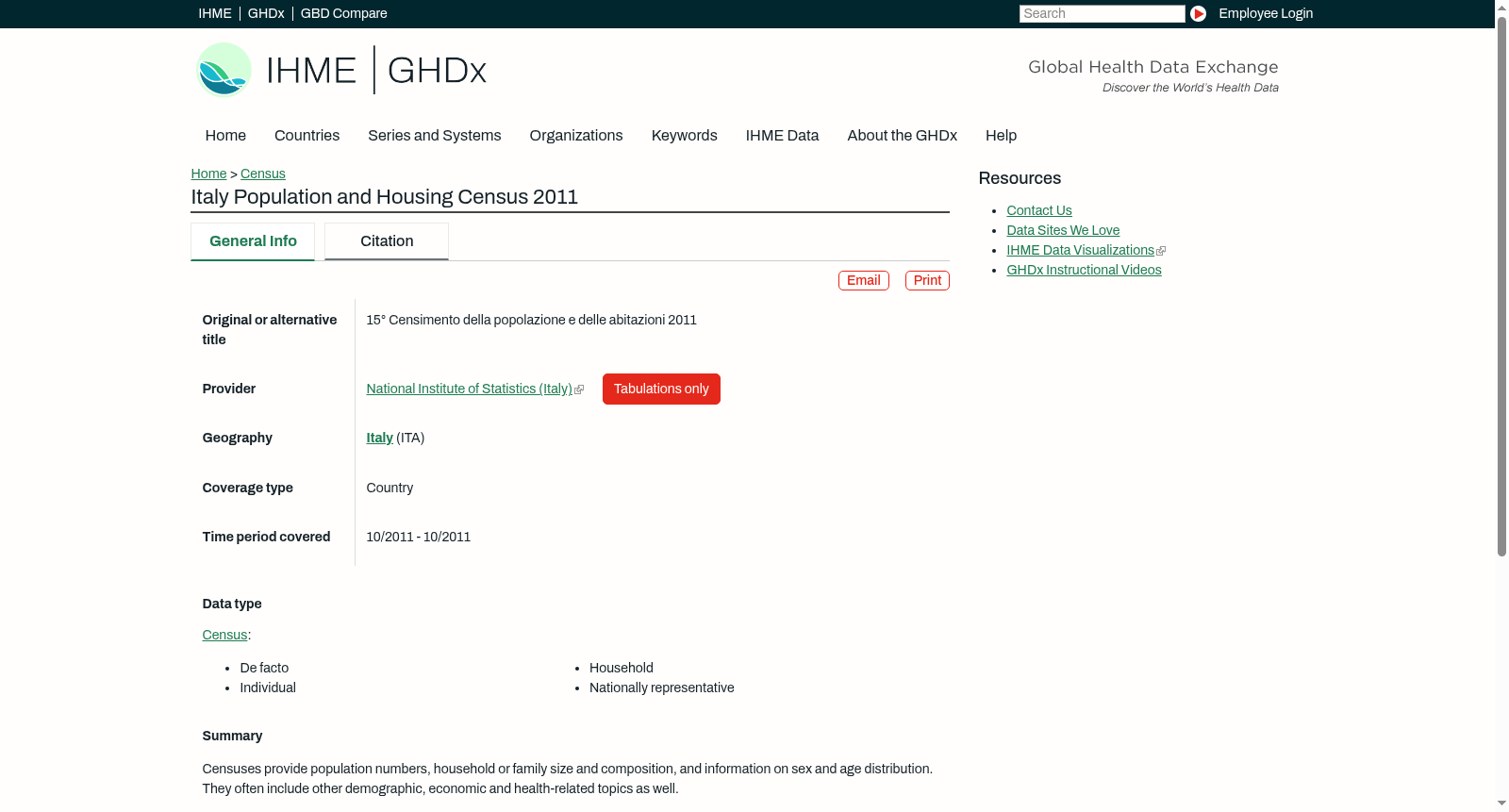This screenshot has height=812, width=1509.
Task: Open the IHME Data menu item
Action: coord(782,136)
